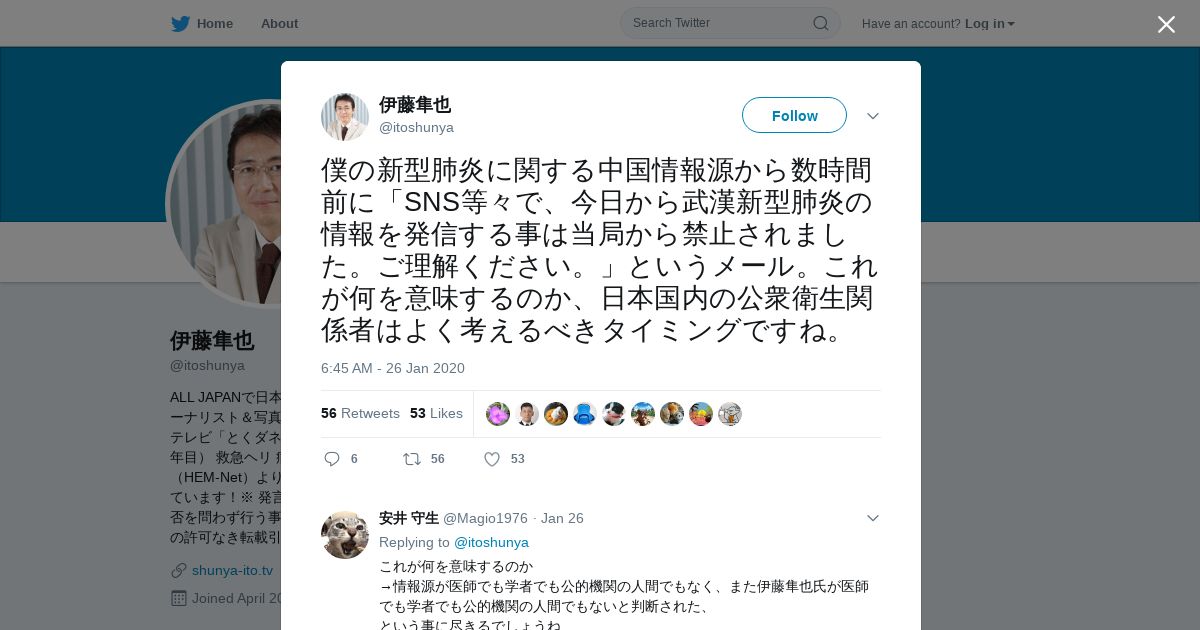Open the @itoshunya reply mention link
Viewport: 1200px width, 630px height.
click(491, 542)
